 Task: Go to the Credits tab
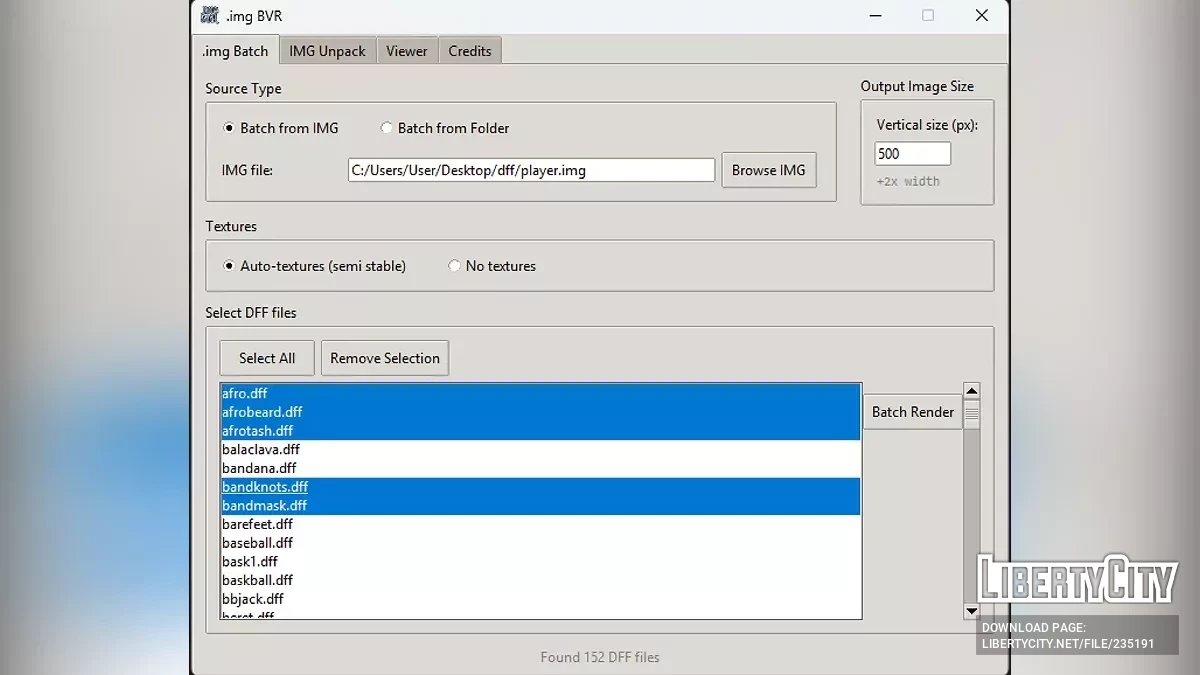[x=469, y=51]
